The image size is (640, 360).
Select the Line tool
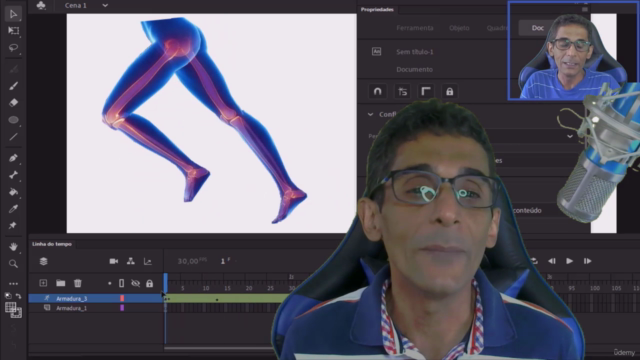click(x=13, y=137)
